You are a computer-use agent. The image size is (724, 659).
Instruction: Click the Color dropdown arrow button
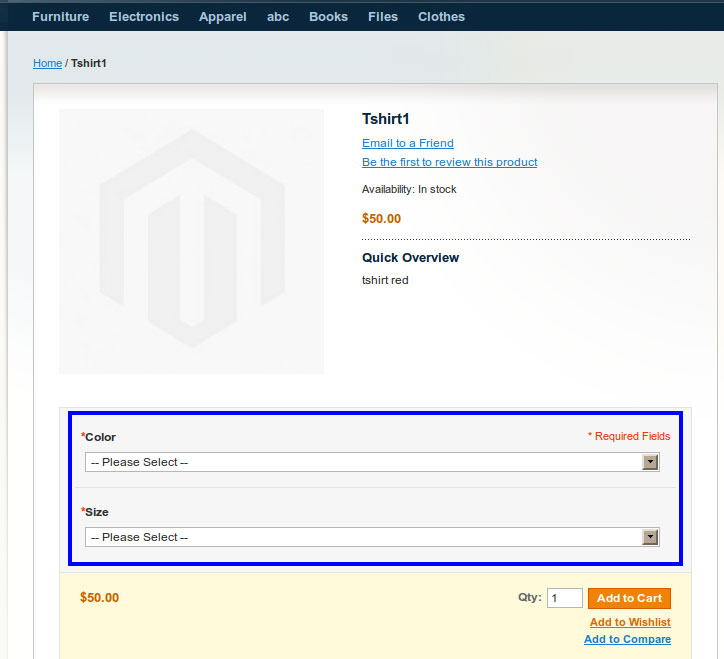tap(650, 462)
